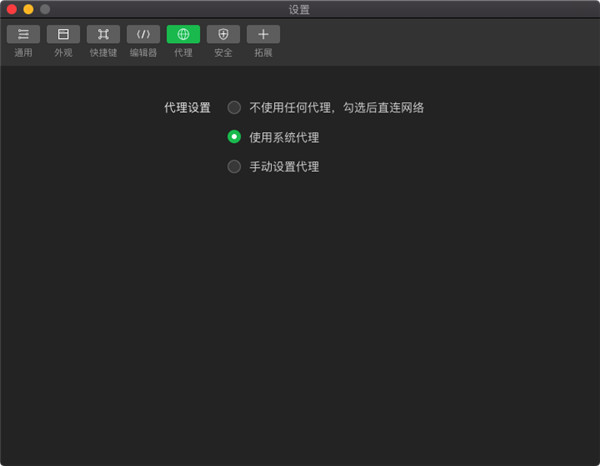Click the 不使用任何代理，勾选后直连网络 option text
The width and height of the screenshot is (600, 466).
[336, 107]
